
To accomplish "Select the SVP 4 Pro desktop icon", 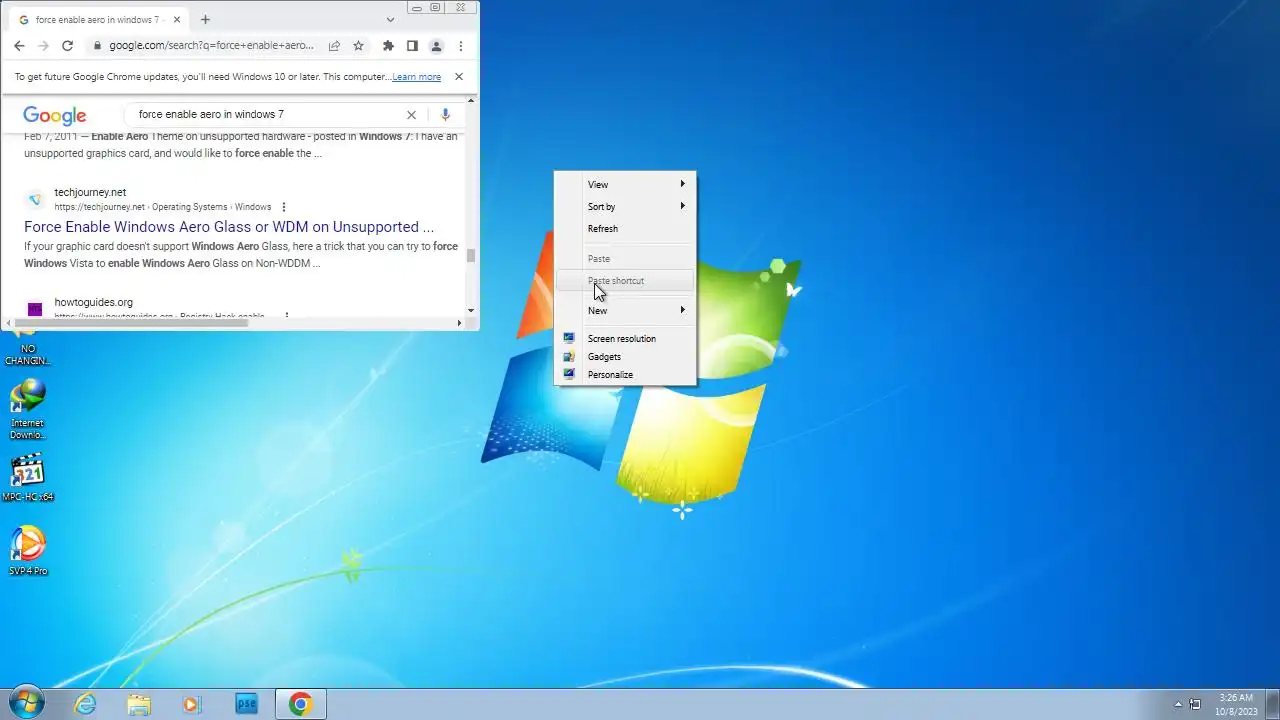I will [28, 551].
